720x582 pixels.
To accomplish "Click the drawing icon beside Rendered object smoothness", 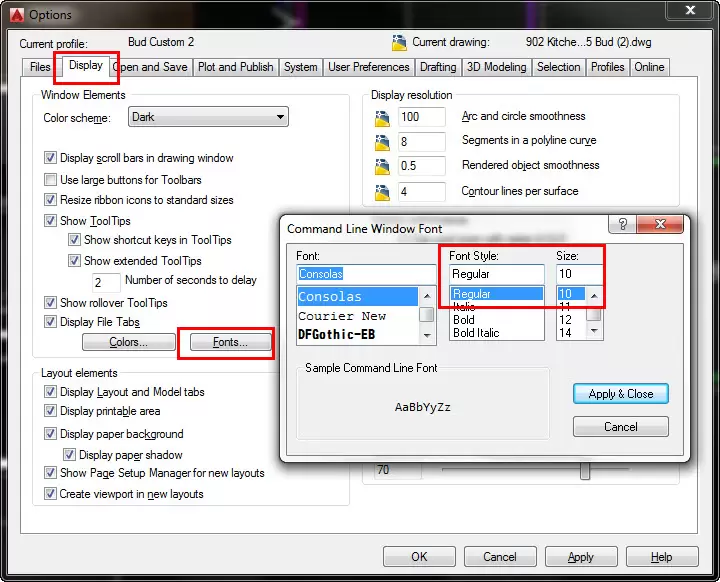I will pyautogui.click(x=380, y=166).
